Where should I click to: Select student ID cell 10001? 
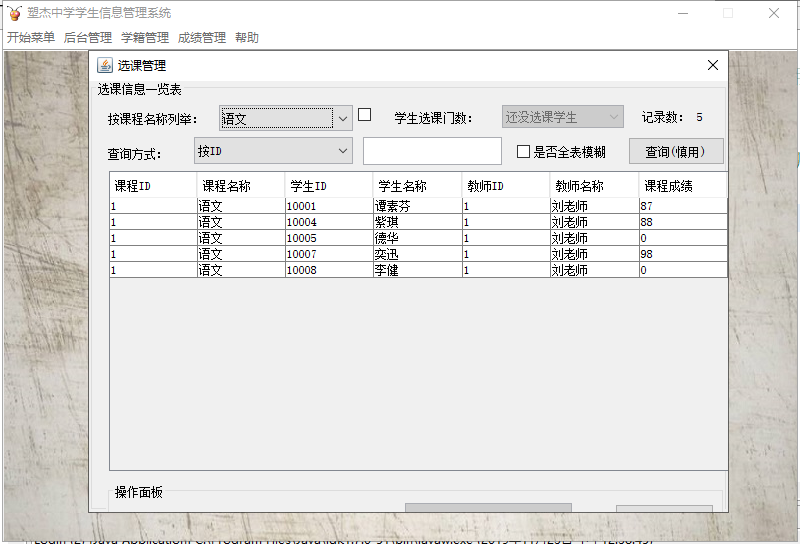pos(329,206)
